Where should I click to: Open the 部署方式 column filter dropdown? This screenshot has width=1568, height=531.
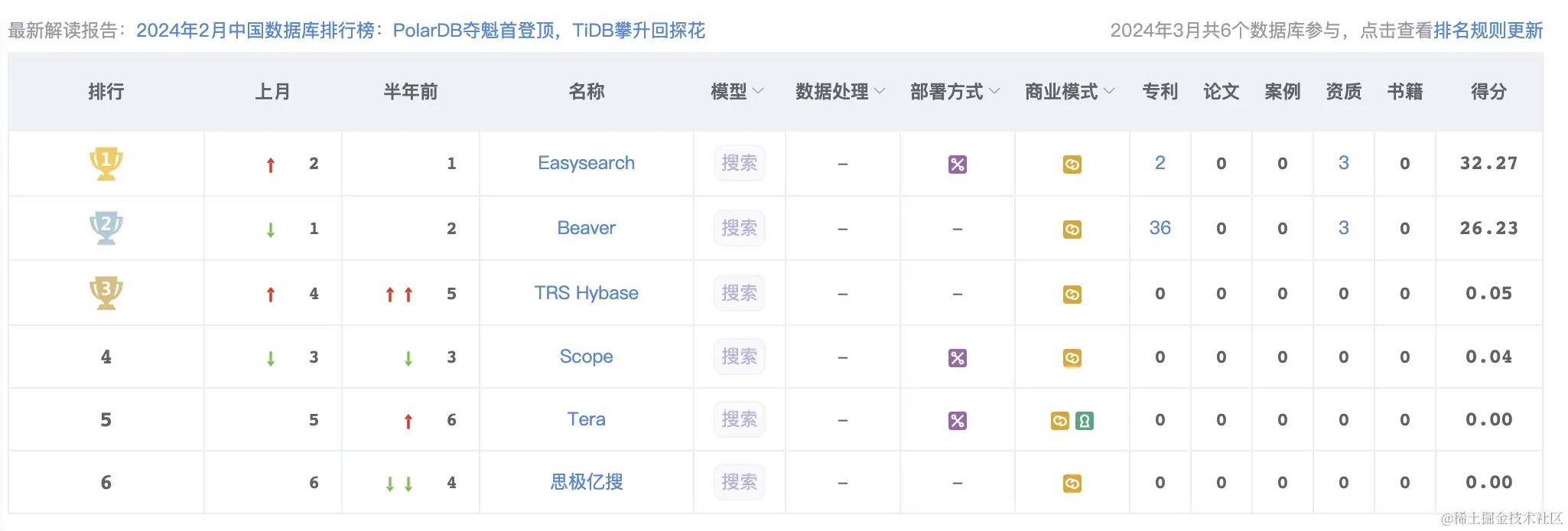tap(994, 92)
